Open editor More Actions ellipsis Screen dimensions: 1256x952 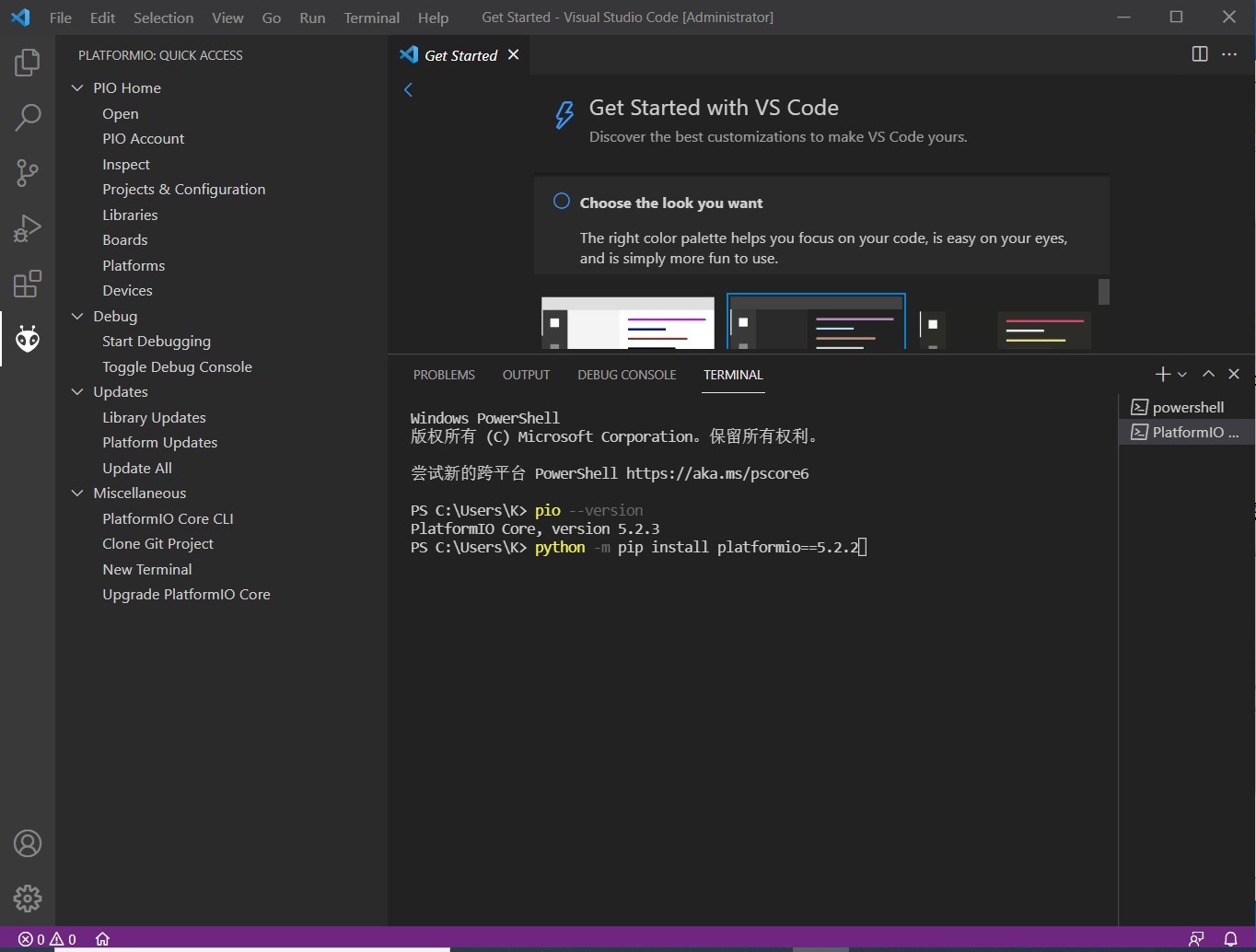click(1229, 54)
